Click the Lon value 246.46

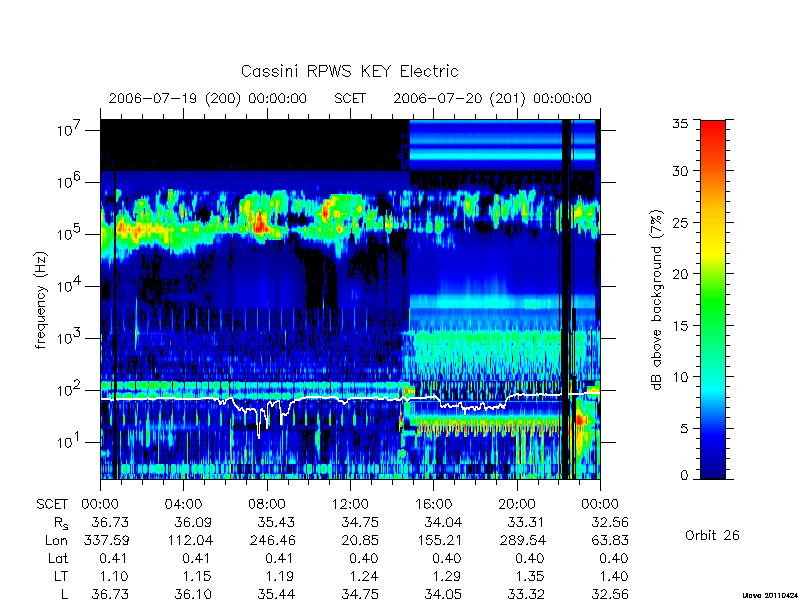click(x=272, y=540)
